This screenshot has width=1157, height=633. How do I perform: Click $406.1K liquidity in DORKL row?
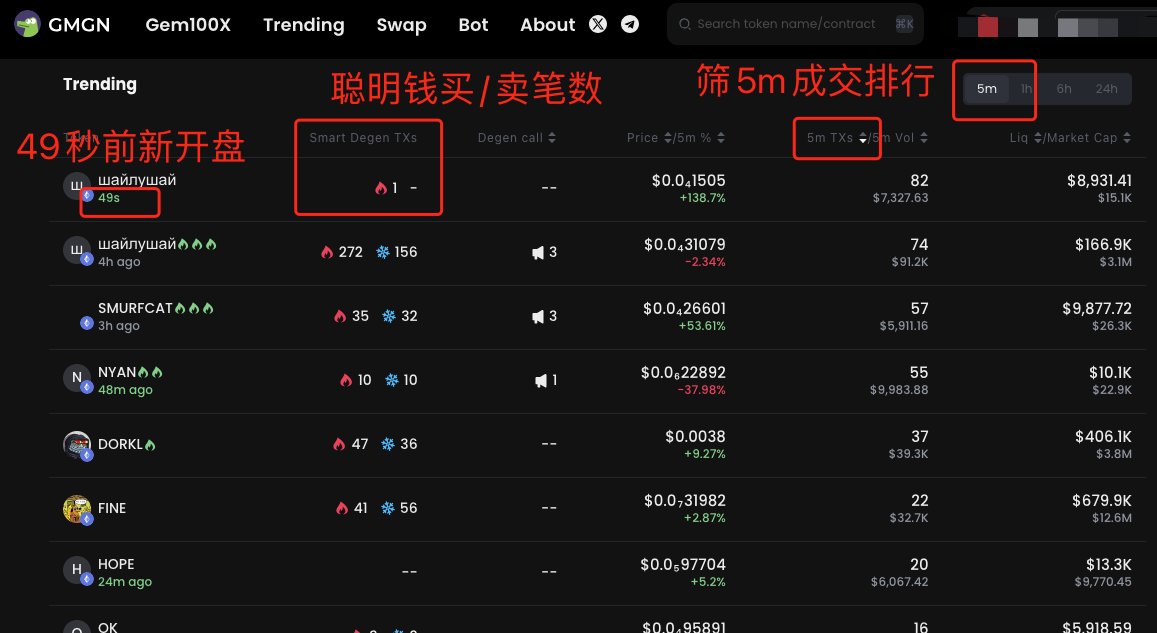[x=1103, y=437]
